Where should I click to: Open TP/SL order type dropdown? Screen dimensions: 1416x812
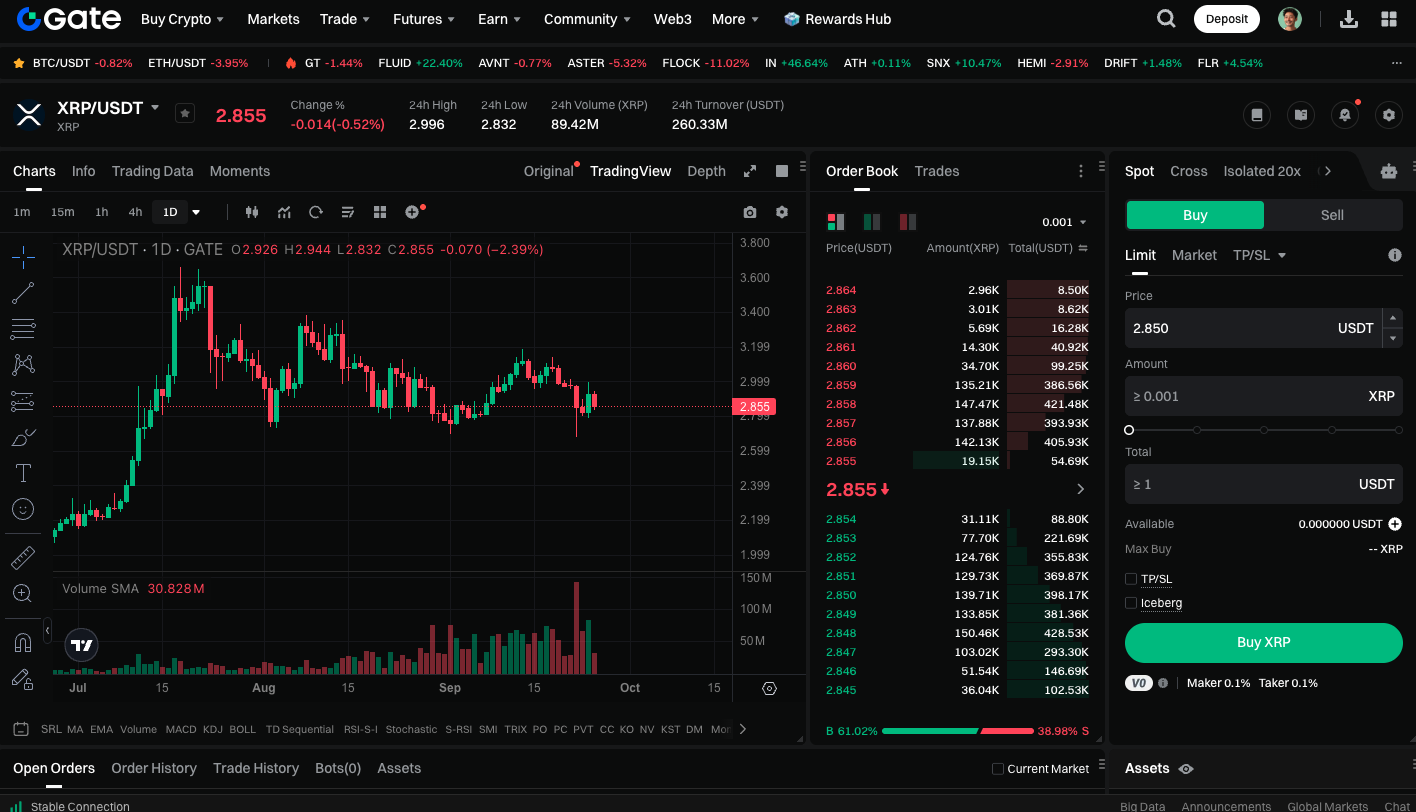coord(1259,255)
